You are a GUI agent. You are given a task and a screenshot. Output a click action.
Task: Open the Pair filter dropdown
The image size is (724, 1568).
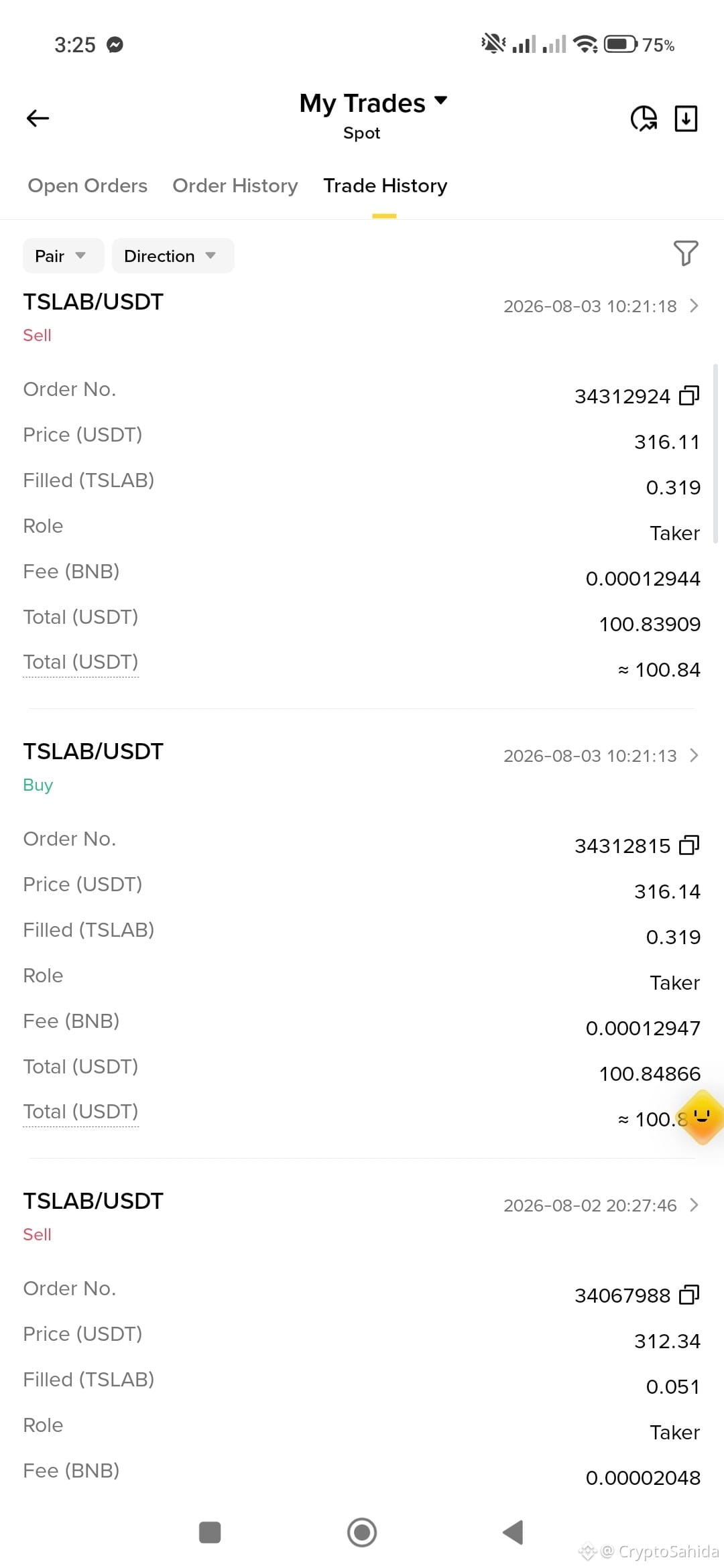click(63, 256)
